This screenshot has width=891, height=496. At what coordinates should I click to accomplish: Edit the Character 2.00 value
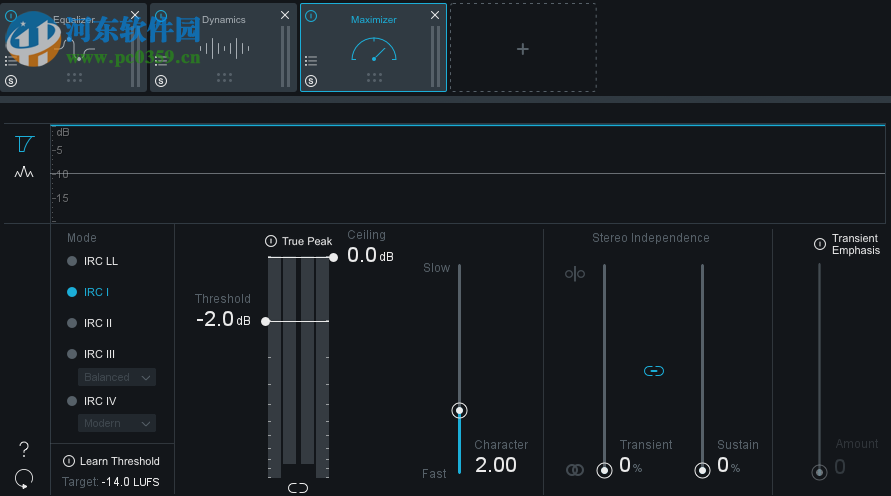point(496,465)
